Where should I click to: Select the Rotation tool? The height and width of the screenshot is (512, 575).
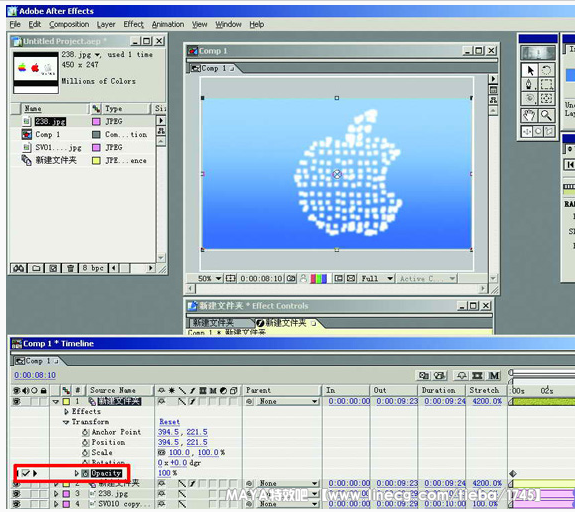[x=546, y=70]
